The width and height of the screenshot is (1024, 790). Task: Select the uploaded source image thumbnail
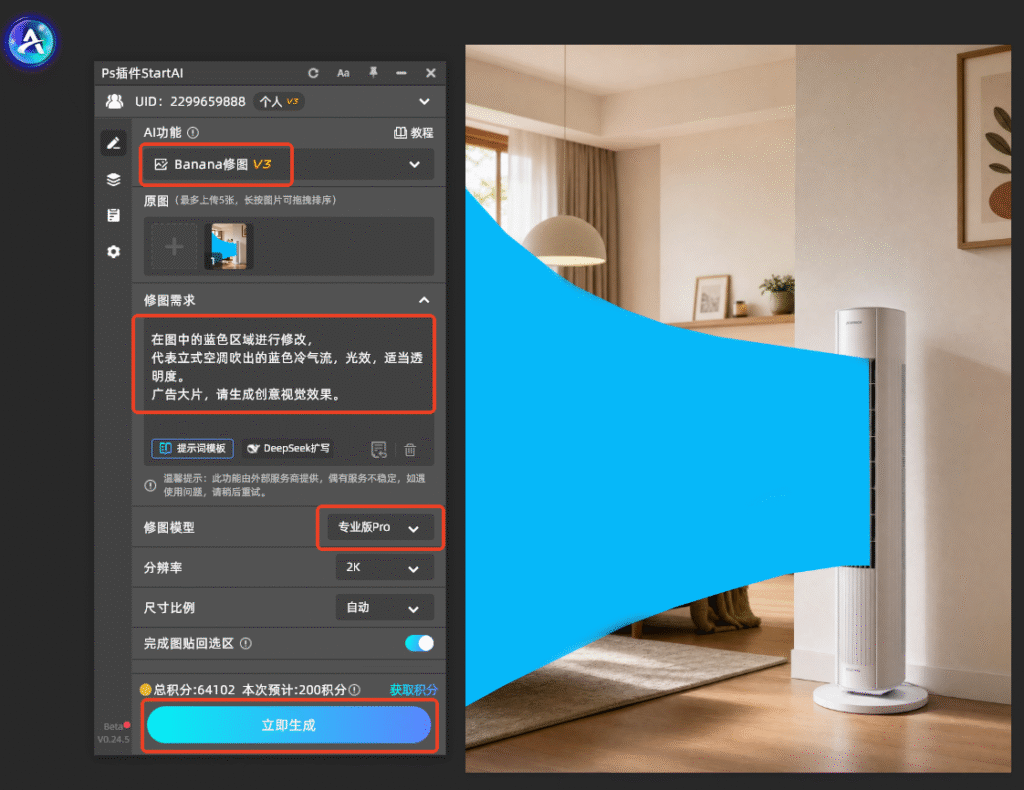point(229,246)
